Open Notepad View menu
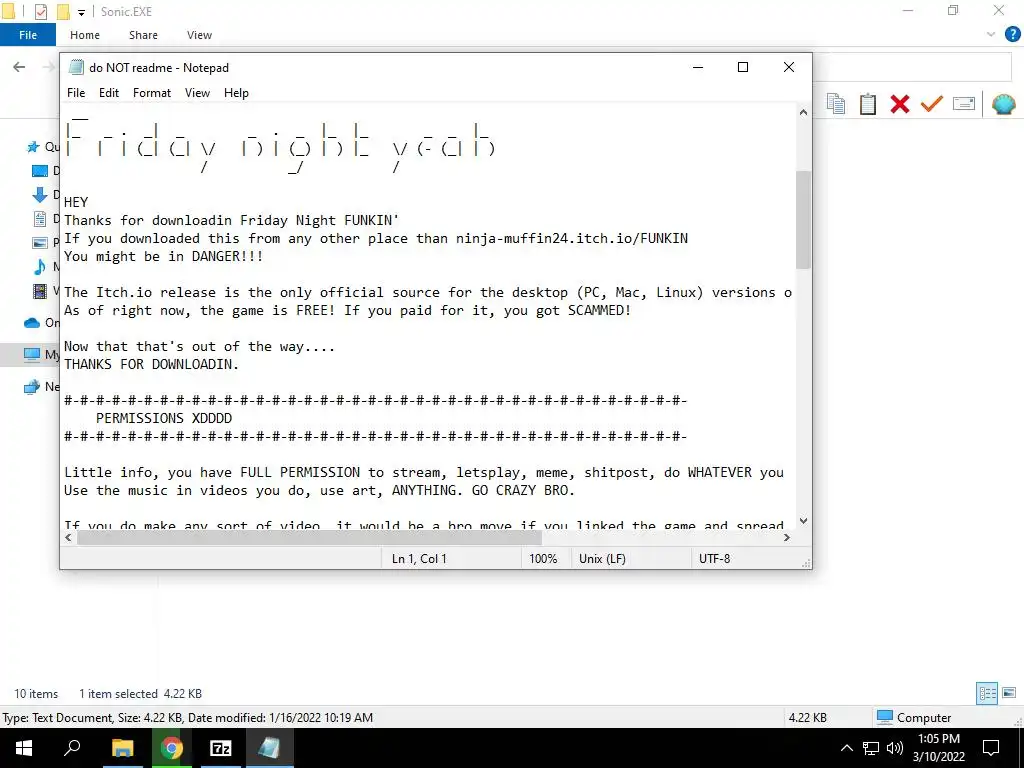The width and height of the screenshot is (1024, 768). (197, 93)
